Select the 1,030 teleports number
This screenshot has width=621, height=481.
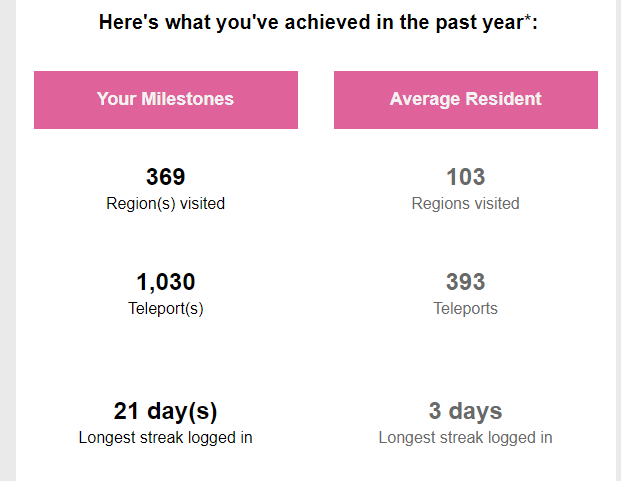pyautogui.click(x=165, y=282)
